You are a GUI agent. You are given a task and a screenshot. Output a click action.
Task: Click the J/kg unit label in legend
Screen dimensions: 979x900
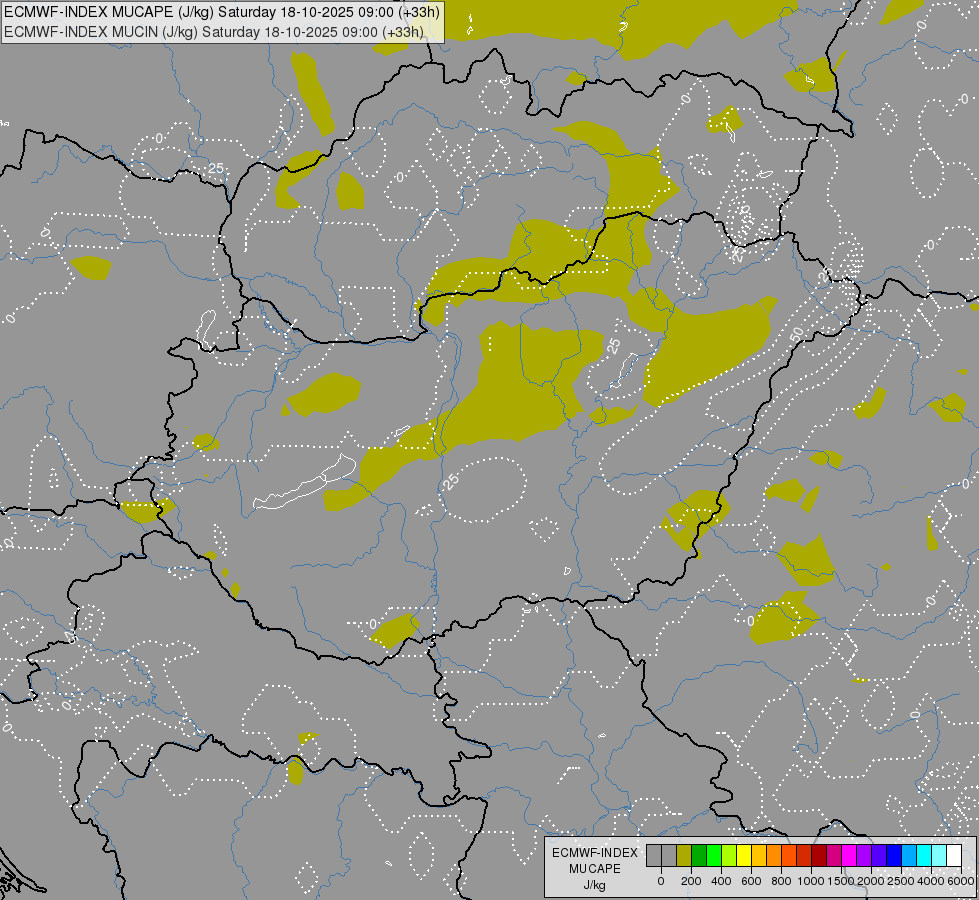[594, 886]
